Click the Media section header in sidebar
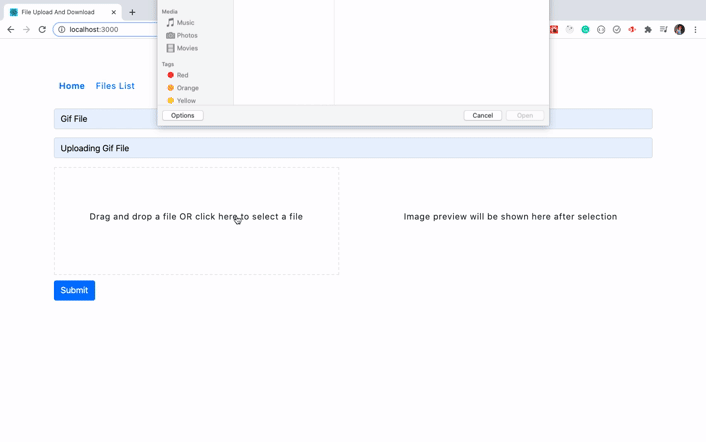 (170, 12)
